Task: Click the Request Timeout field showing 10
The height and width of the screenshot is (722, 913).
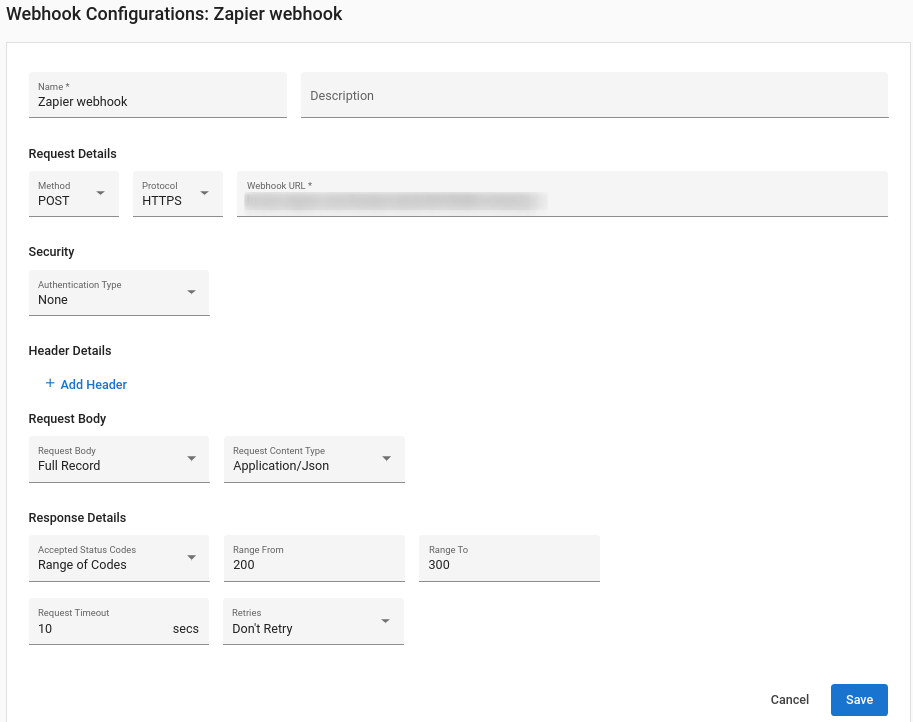Action: click(119, 621)
